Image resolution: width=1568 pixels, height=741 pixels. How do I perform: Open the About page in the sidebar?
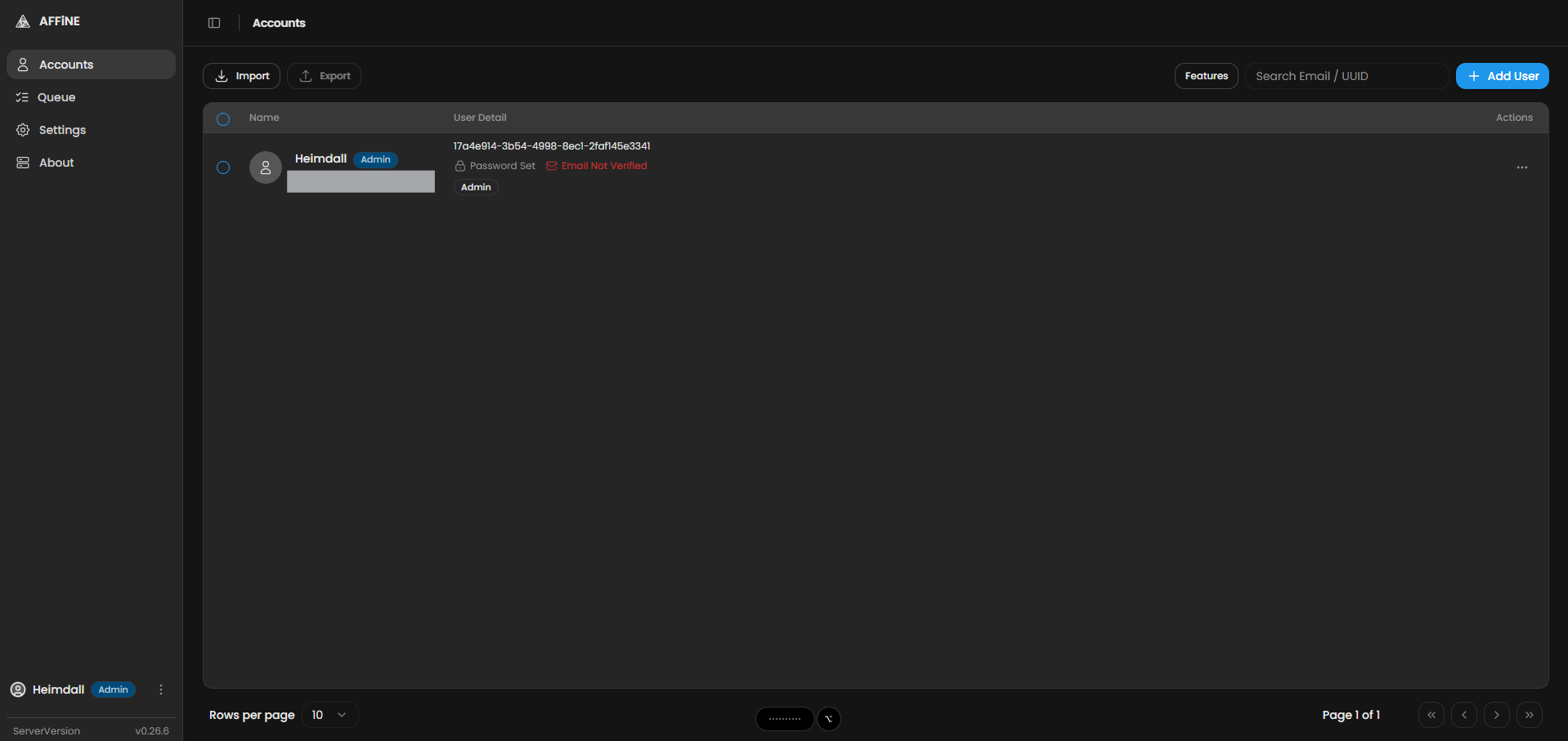(x=55, y=163)
